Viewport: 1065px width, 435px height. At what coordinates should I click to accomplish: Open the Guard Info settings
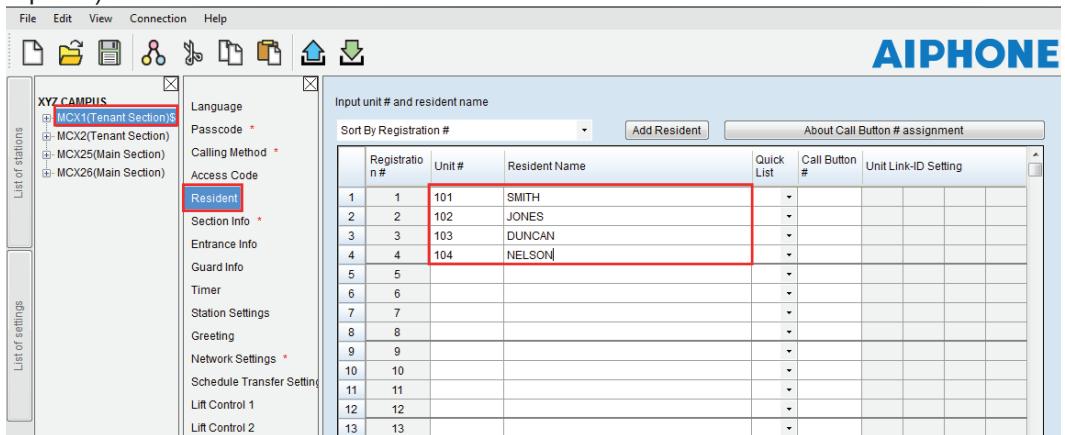[x=217, y=267]
